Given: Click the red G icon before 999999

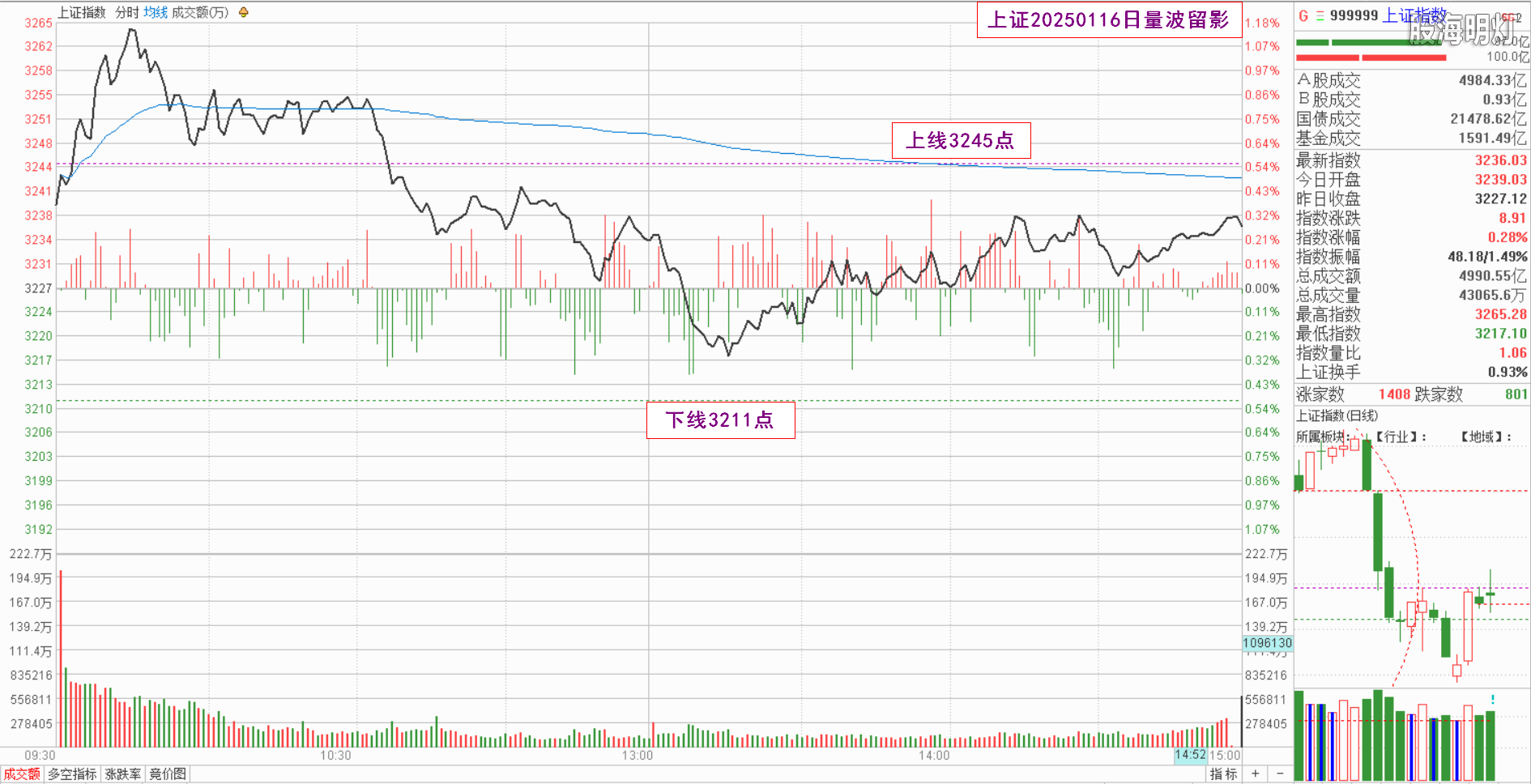Looking at the screenshot, I should pos(1303,15).
